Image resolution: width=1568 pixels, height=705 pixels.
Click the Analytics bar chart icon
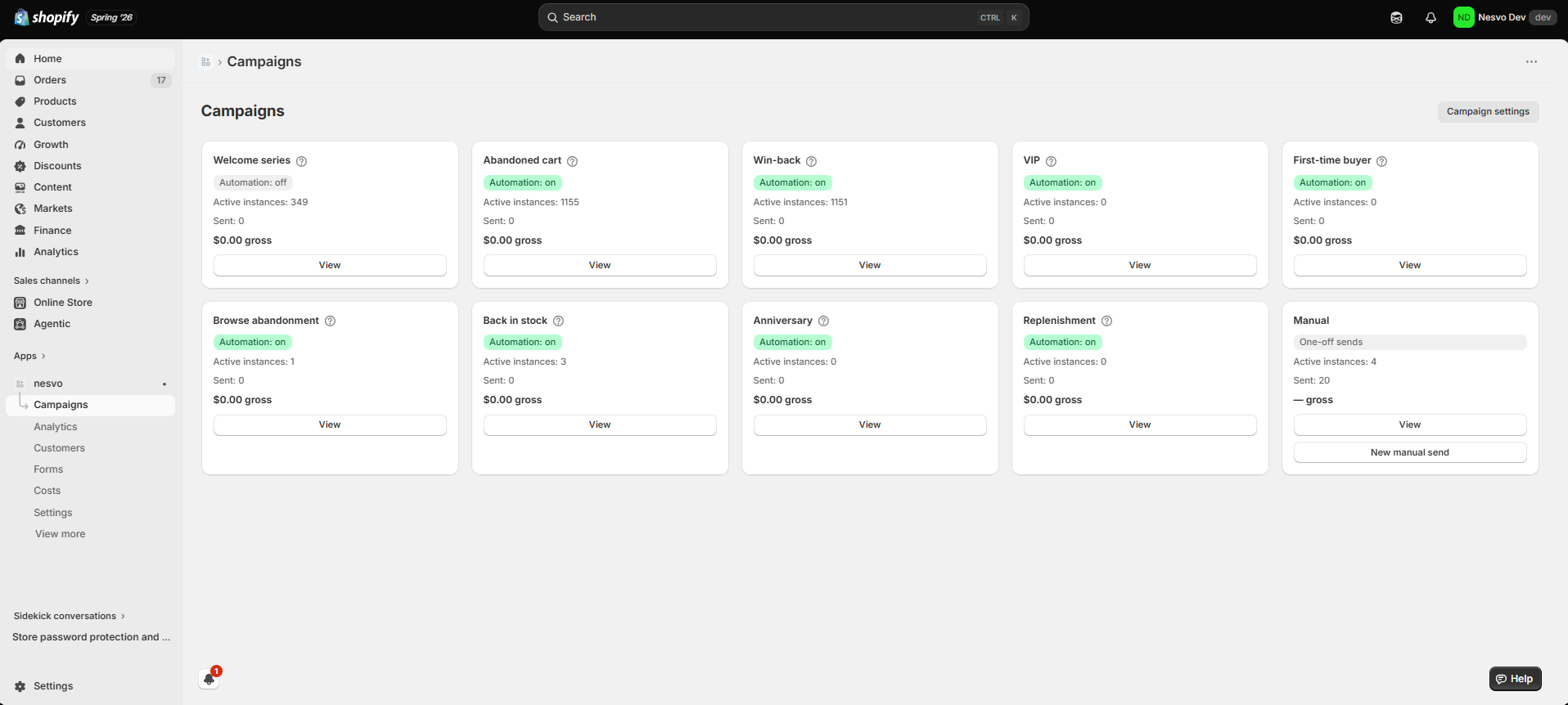pyautogui.click(x=20, y=252)
